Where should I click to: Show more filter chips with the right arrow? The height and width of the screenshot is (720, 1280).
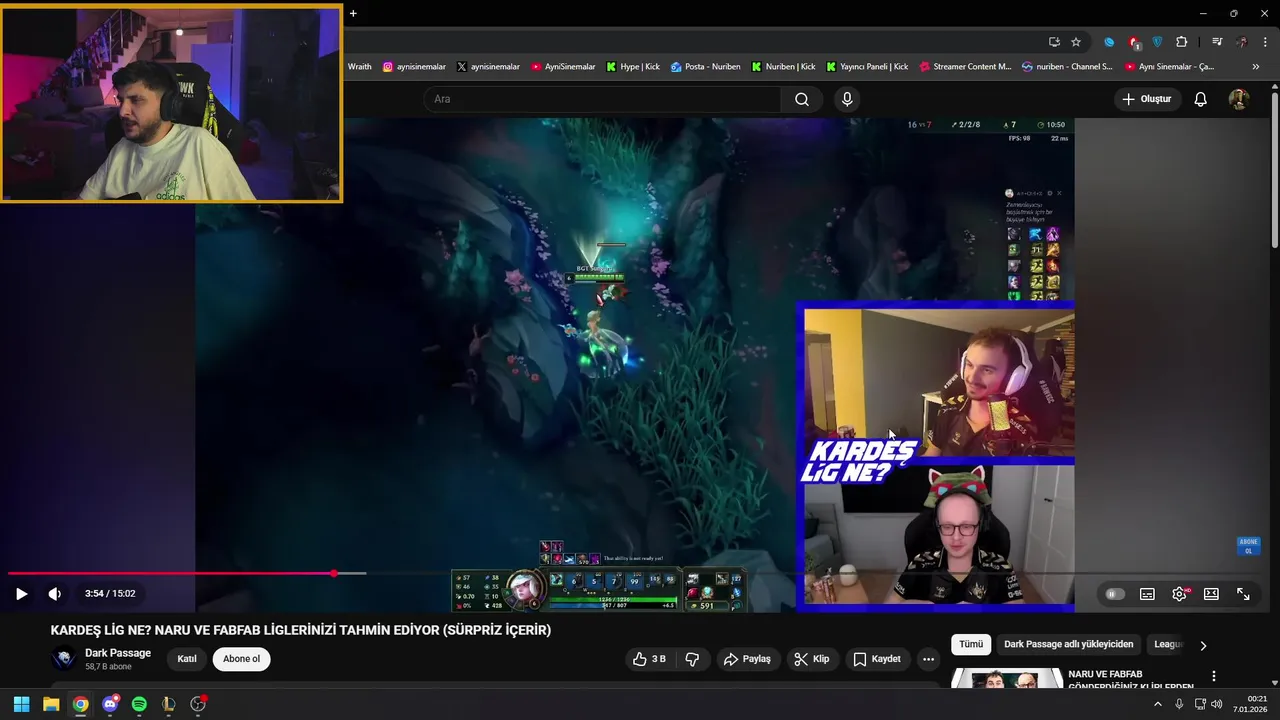tap(1203, 645)
